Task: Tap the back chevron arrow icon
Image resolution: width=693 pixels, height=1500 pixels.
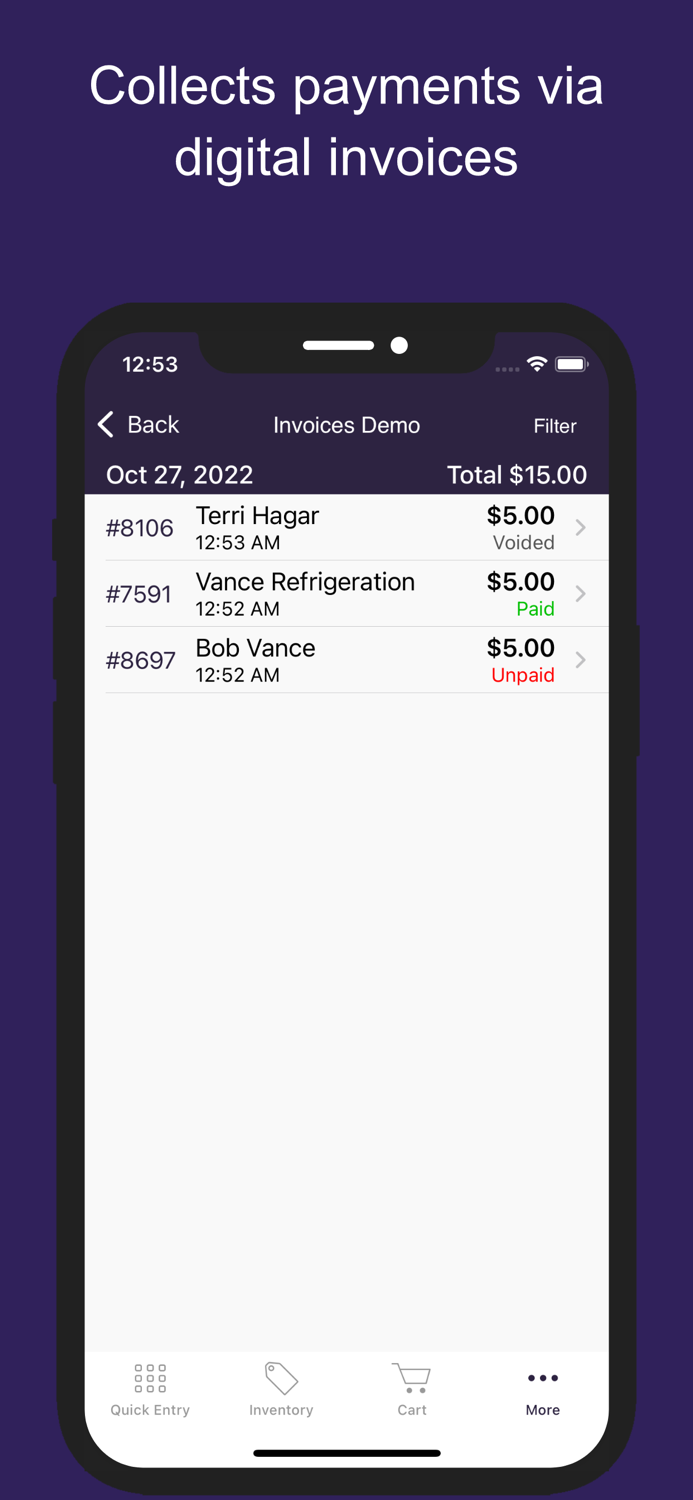Action: click(x=106, y=424)
